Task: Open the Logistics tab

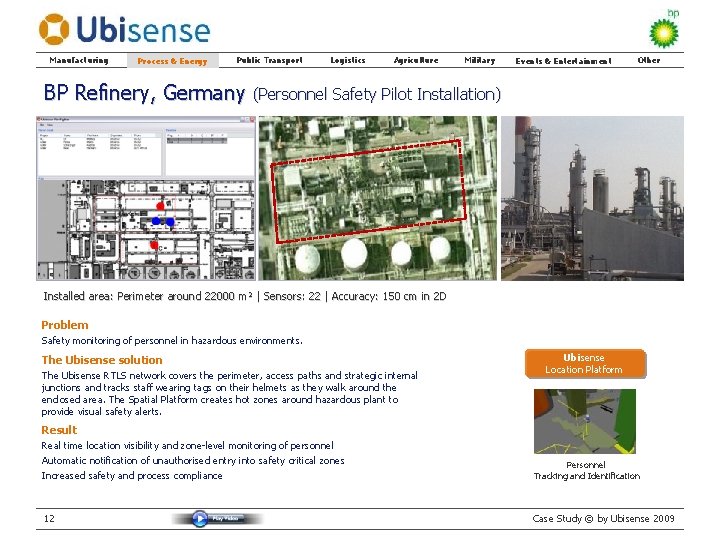Action: (x=348, y=60)
